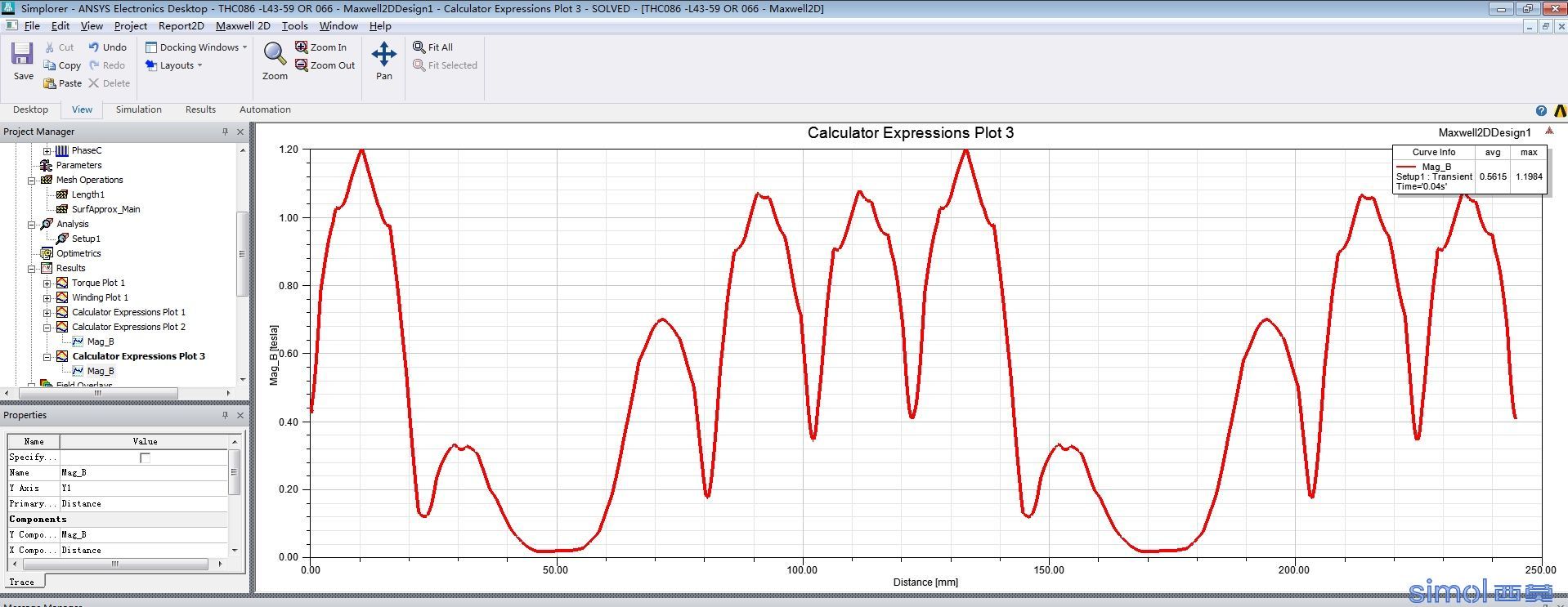The width and height of the screenshot is (1568, 607).
Task: Click the Fit All icon
Action: pyautogui.click(x=419, y=47)
